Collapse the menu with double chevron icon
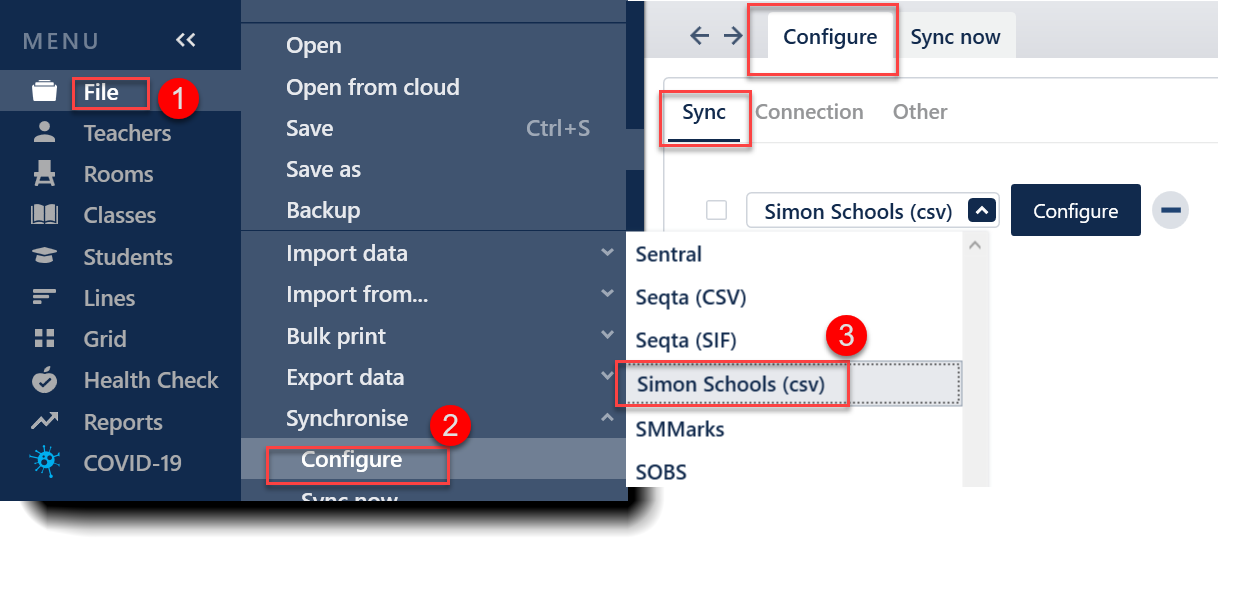Viewport: 1246px width, 597px height. [185, 40]
